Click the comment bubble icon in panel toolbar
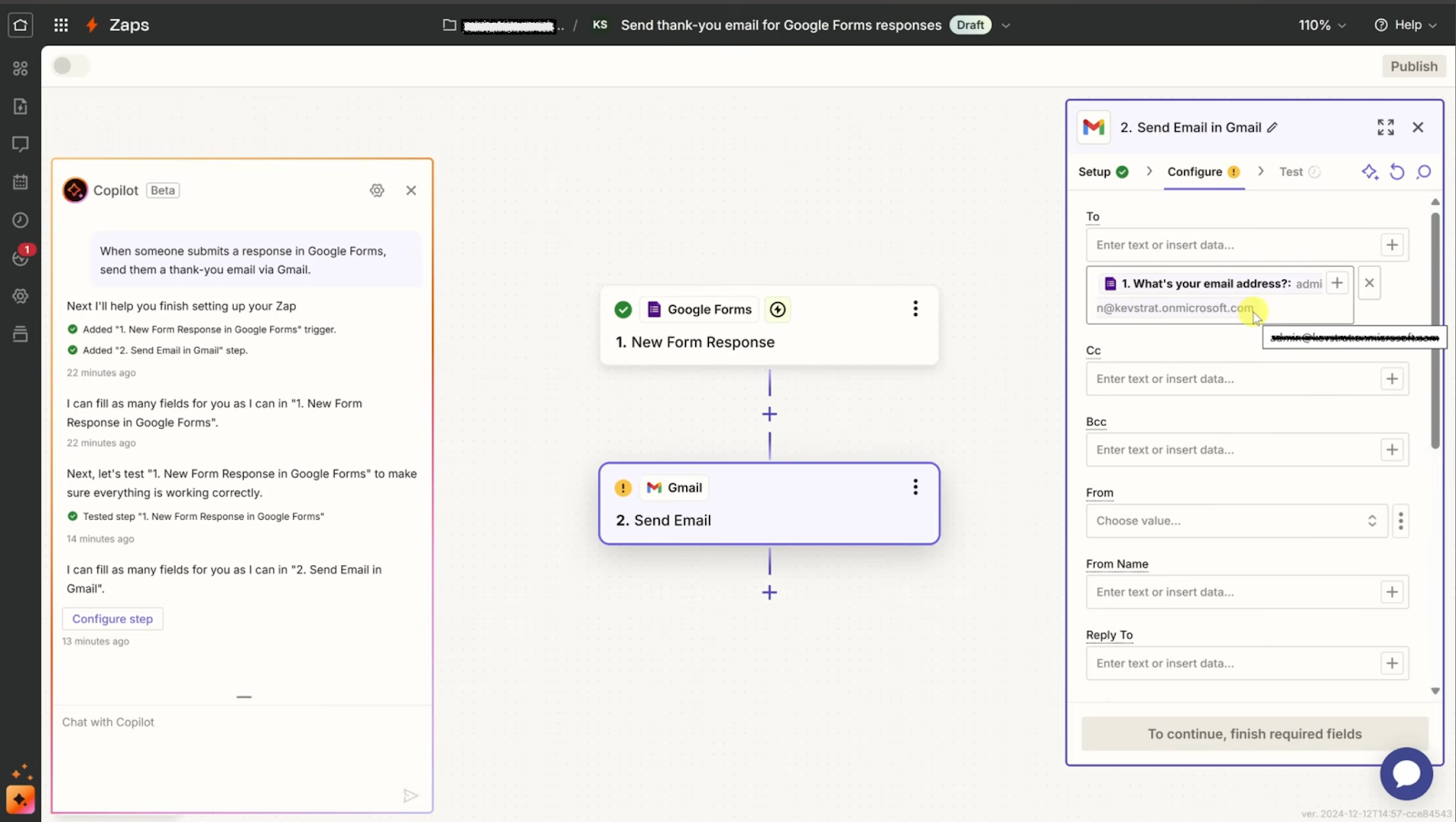Image resolution: width=1456 pixels, height=822 pixels. [x=1424, y=172]
